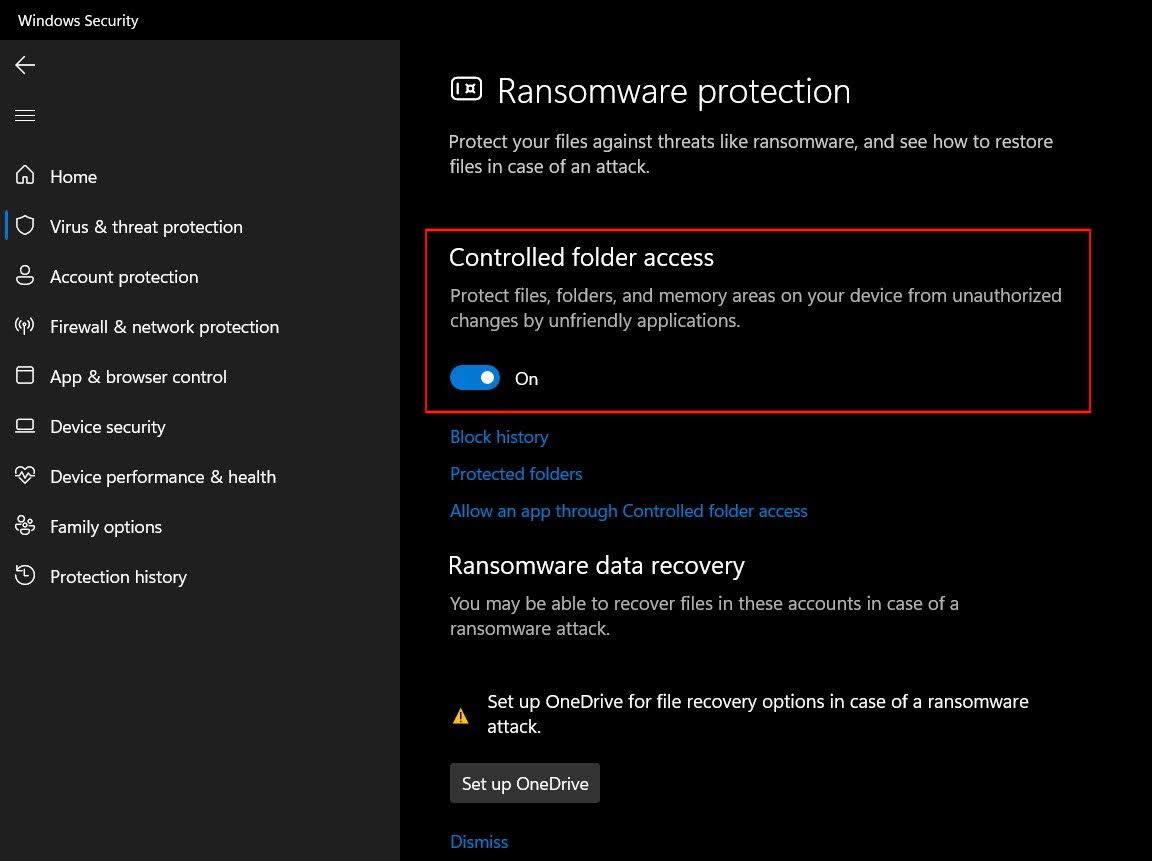Open the hamburger navigation menu
The height and width of the screenshot is (861, 1152).
25,116
